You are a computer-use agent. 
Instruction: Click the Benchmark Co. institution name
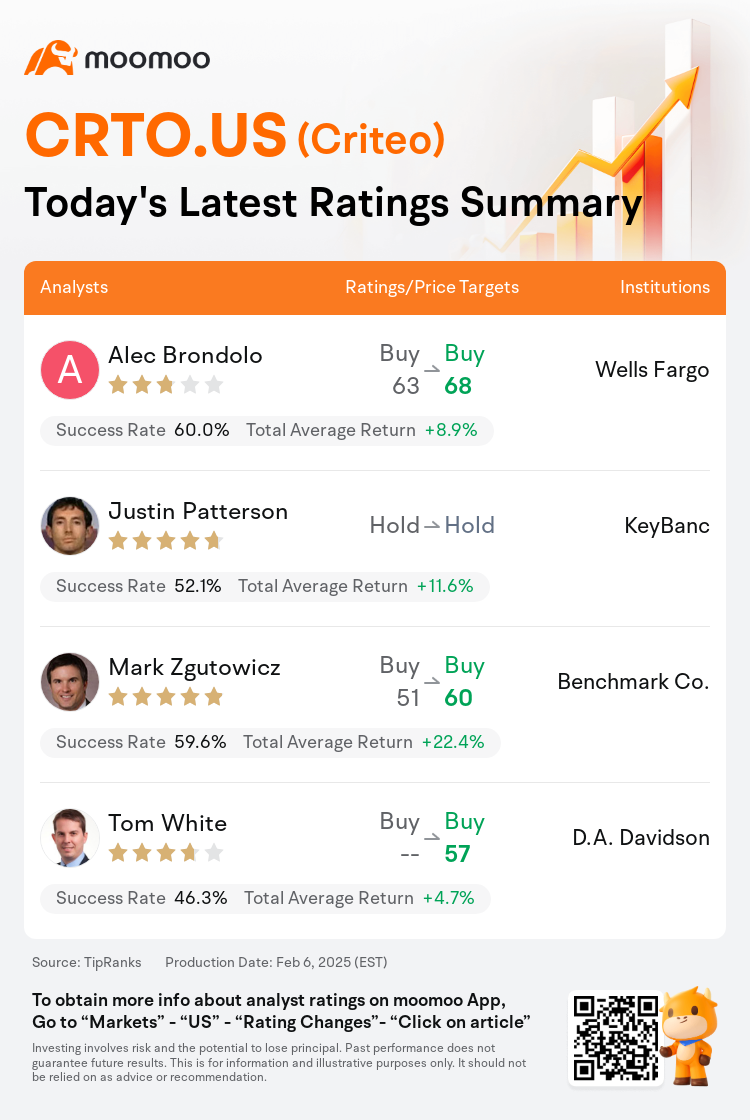pos(634,681)
